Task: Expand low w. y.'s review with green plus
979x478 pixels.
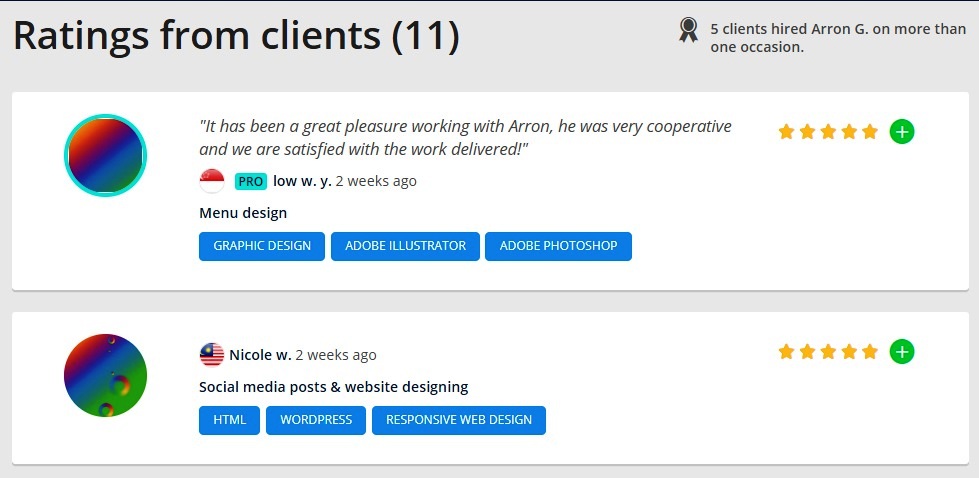Action: [x=902, y=131]
